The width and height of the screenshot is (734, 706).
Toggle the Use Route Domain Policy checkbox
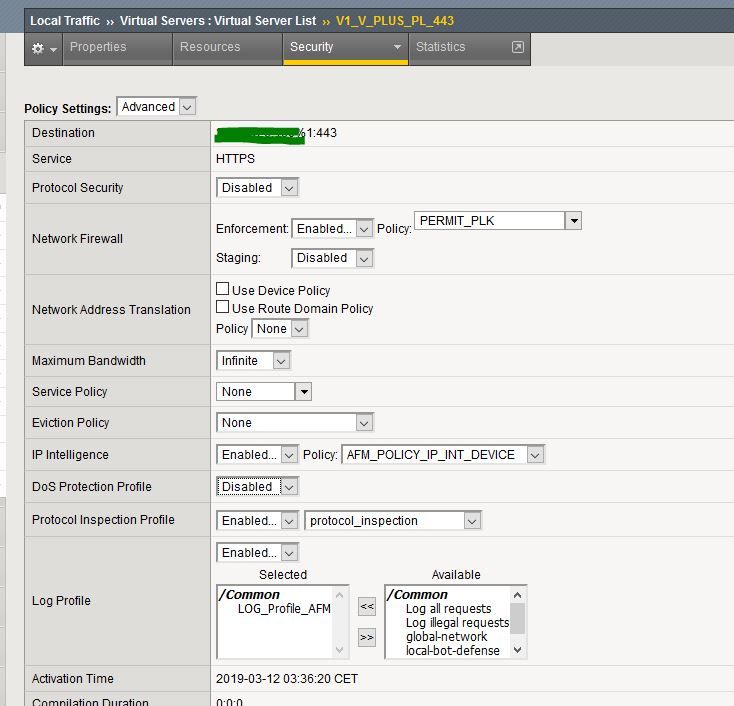[223, 308]
